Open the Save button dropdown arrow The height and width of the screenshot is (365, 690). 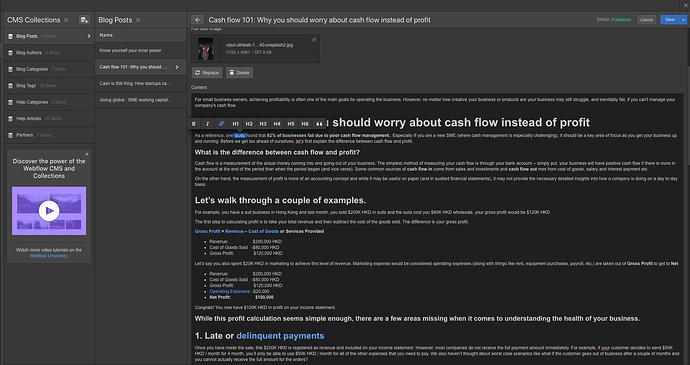[x=683, y=20]
